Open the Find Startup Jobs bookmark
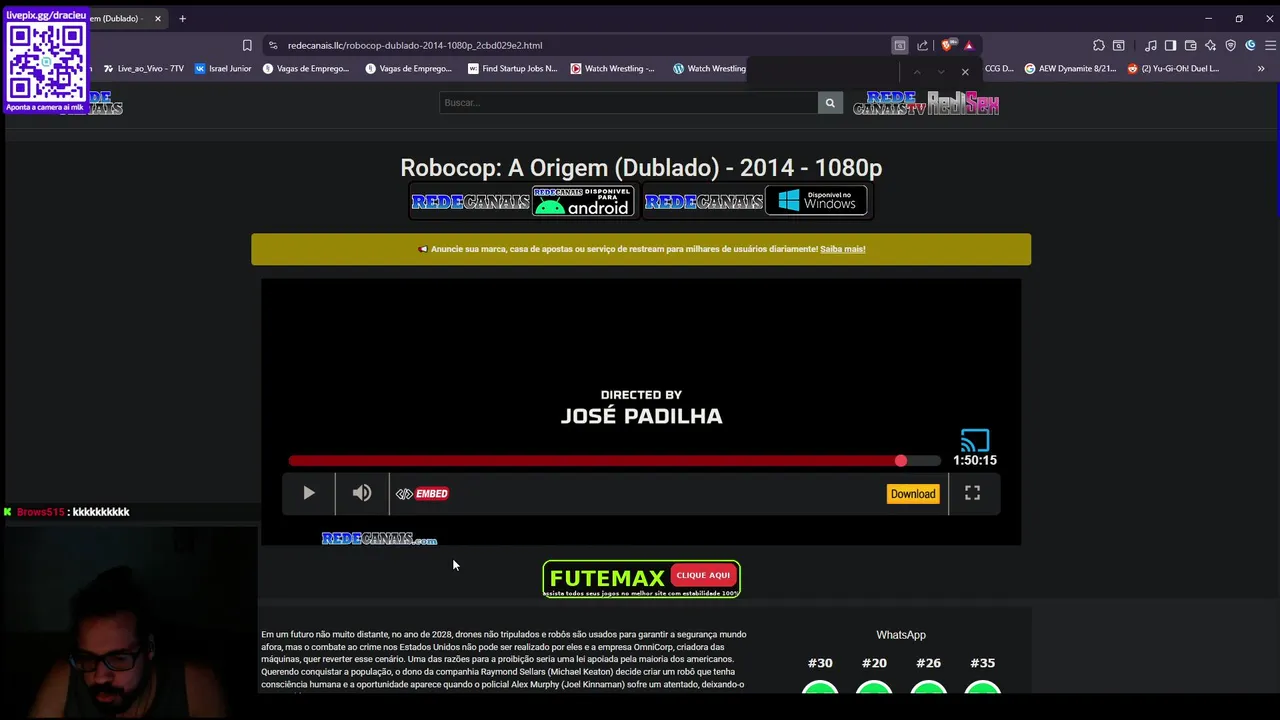Screen dimensions: 1280x720 [x=513, y=69]
